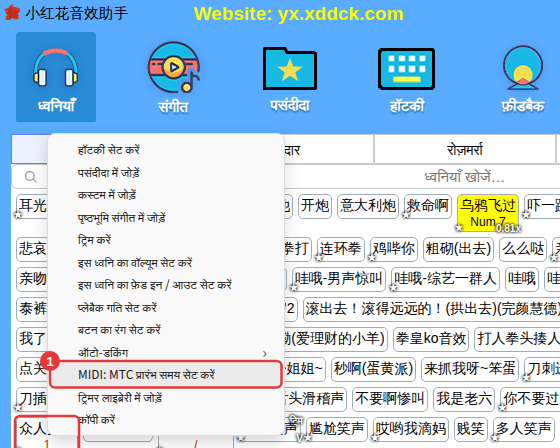Play the 救命啊 sound button

pos(428,206)
